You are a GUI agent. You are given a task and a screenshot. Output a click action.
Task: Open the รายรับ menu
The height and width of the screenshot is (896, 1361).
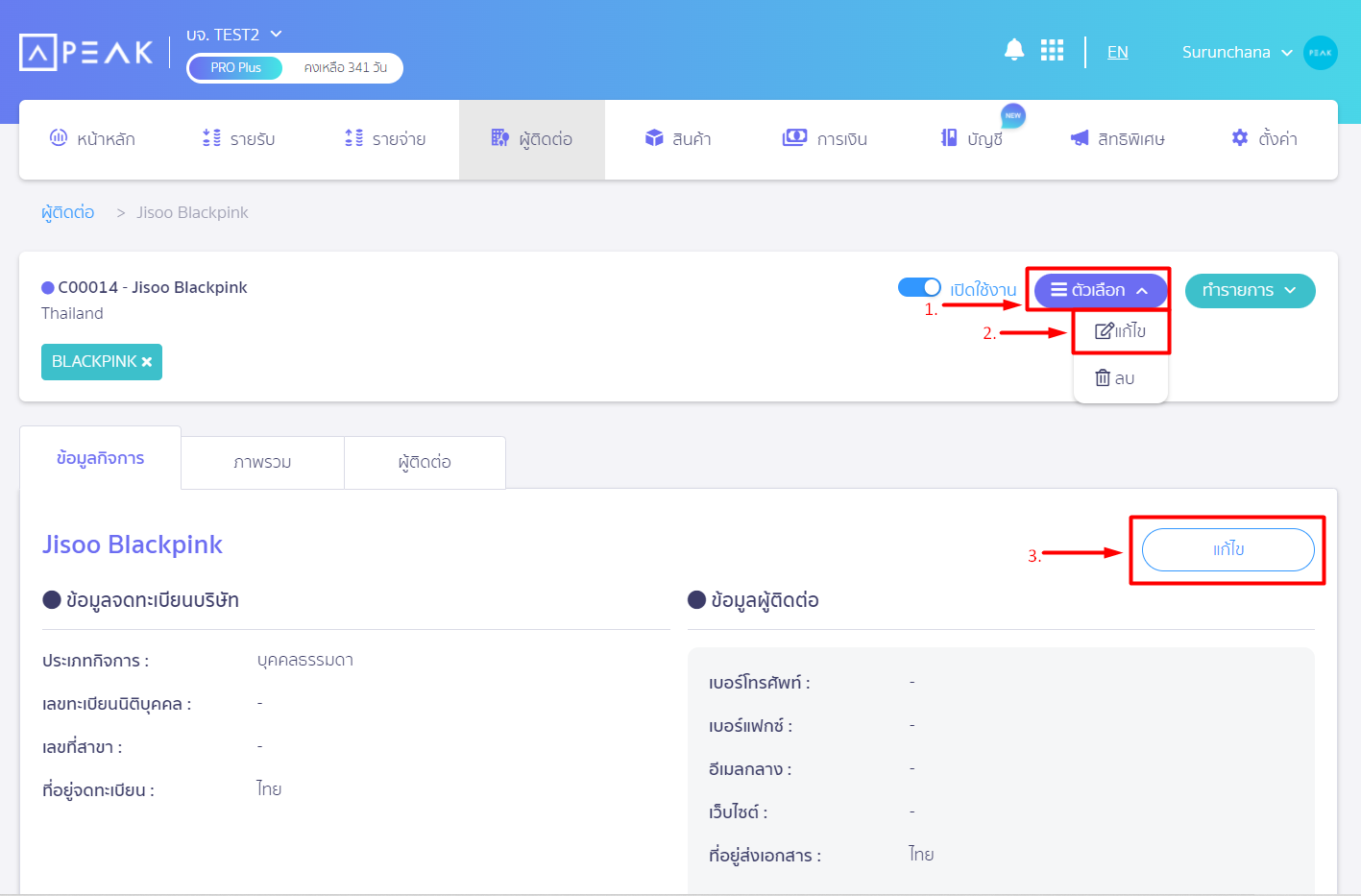(x=239, y=139)
